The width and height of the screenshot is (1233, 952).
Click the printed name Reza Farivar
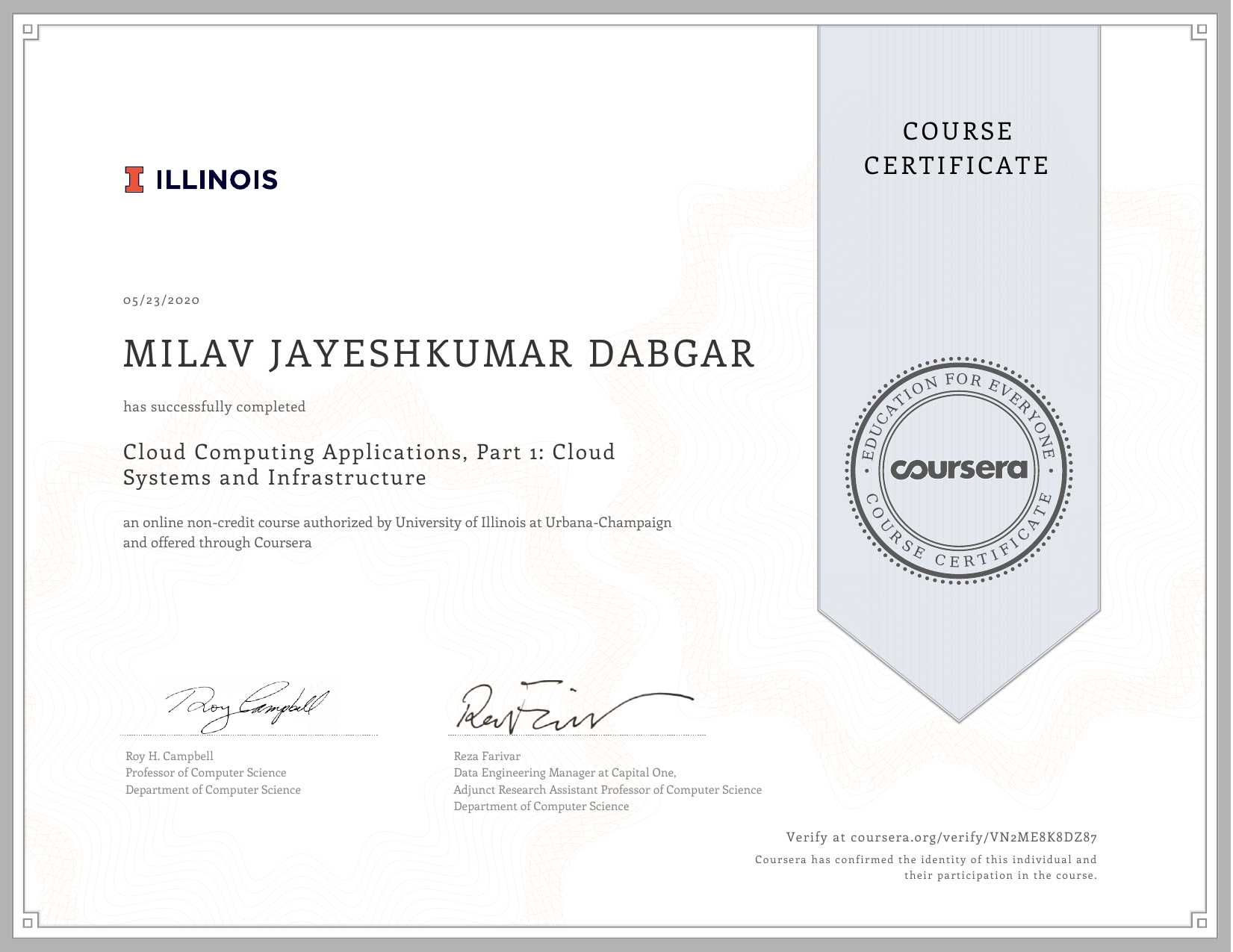(487, 756)
